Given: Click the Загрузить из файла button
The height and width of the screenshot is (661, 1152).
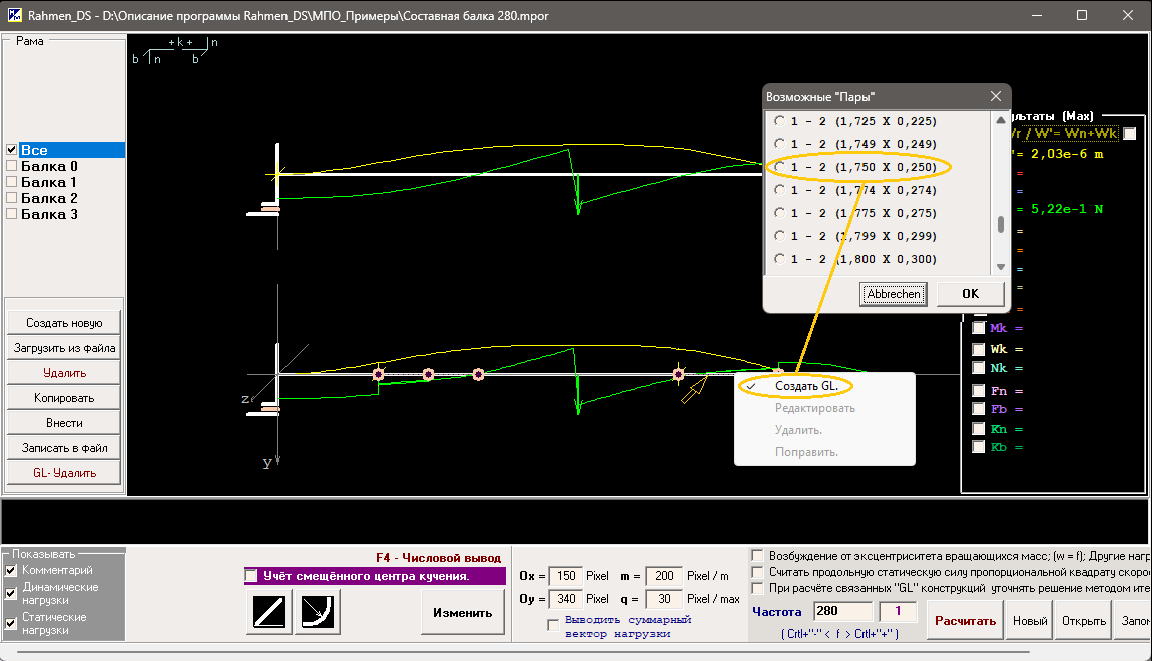Looking at the screenshot, I should [x=64, y=349].
